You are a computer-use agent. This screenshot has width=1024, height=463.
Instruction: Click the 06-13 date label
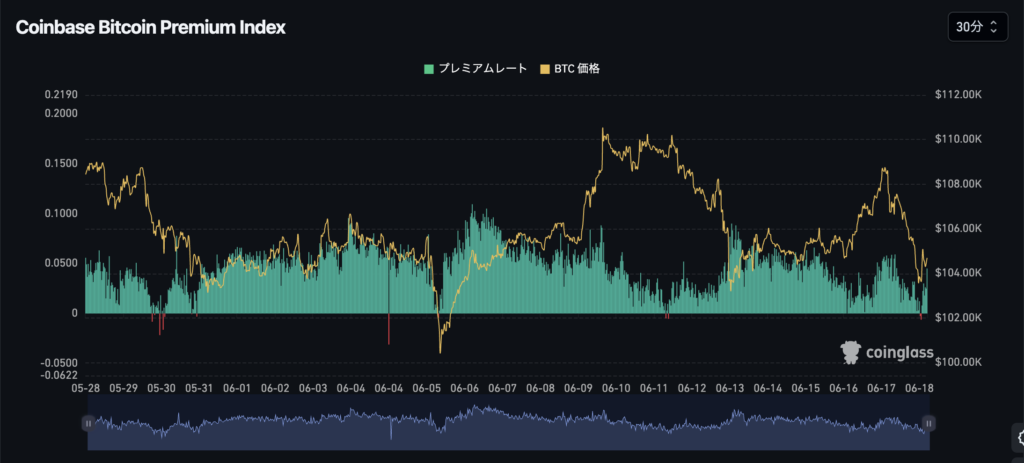coord(729,388)
